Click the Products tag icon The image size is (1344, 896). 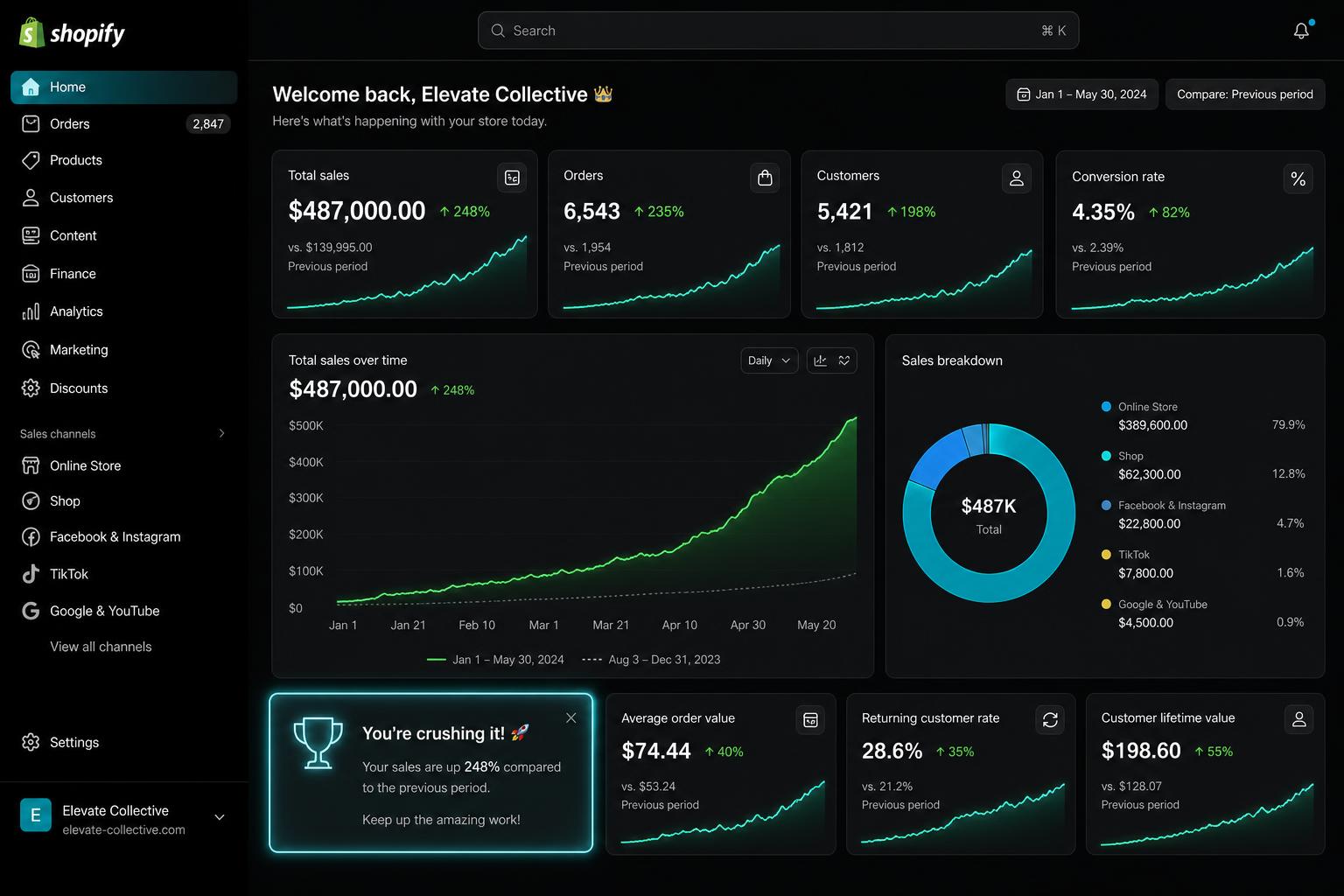click(31, 160)
